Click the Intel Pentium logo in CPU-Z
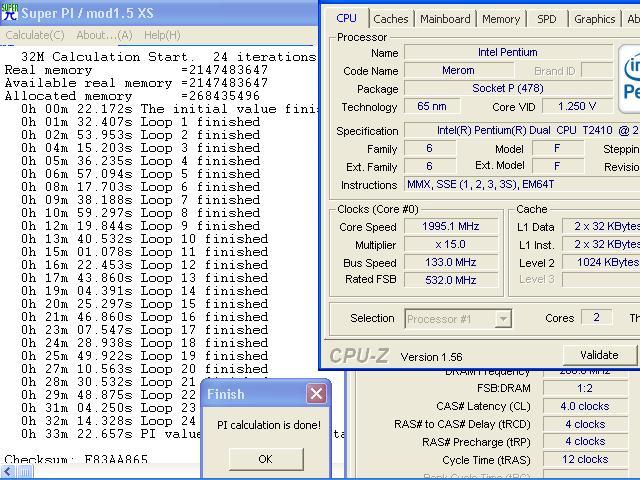 click(629, 80)
